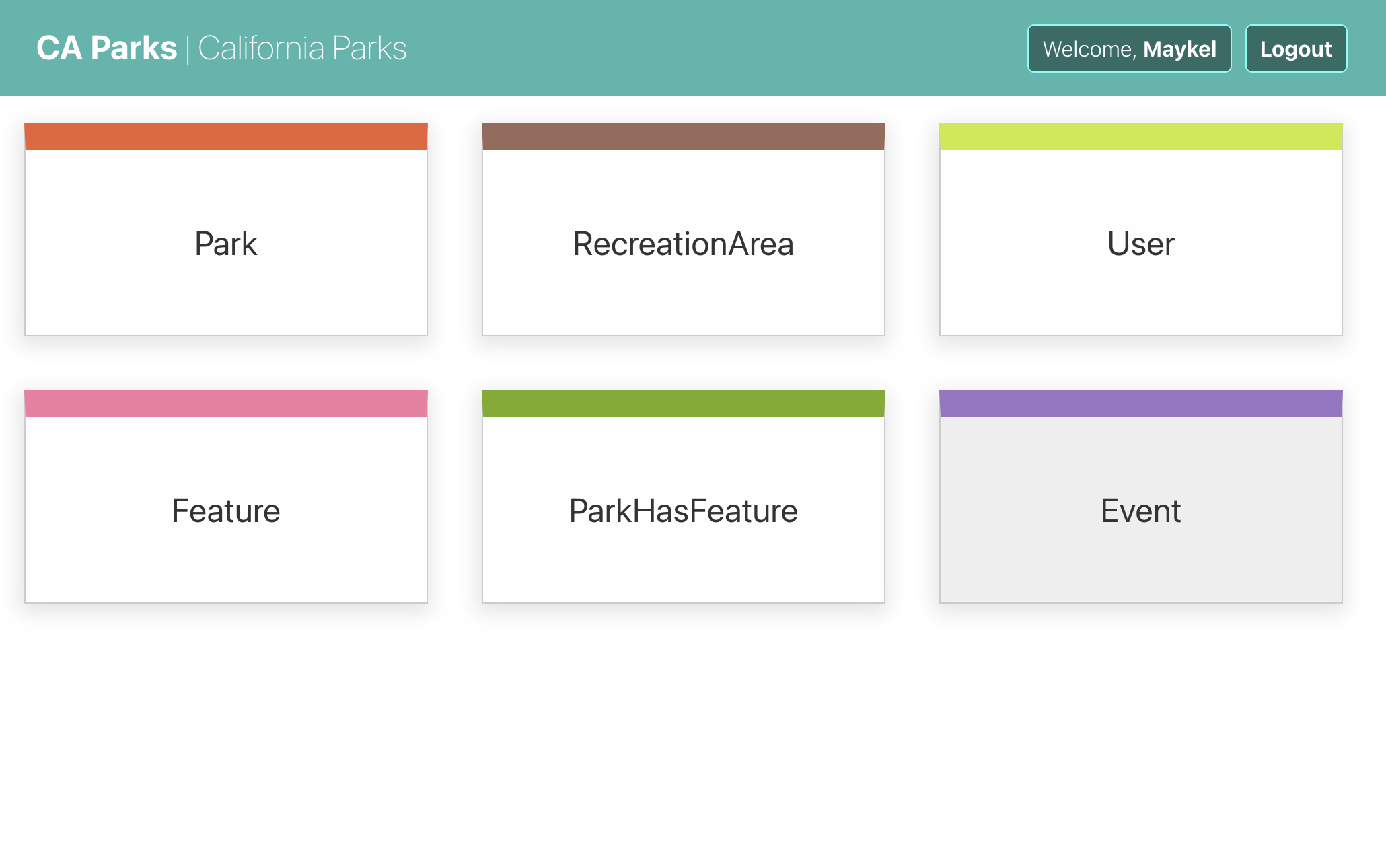Click the orange bar atop Park card

(226, 137)
